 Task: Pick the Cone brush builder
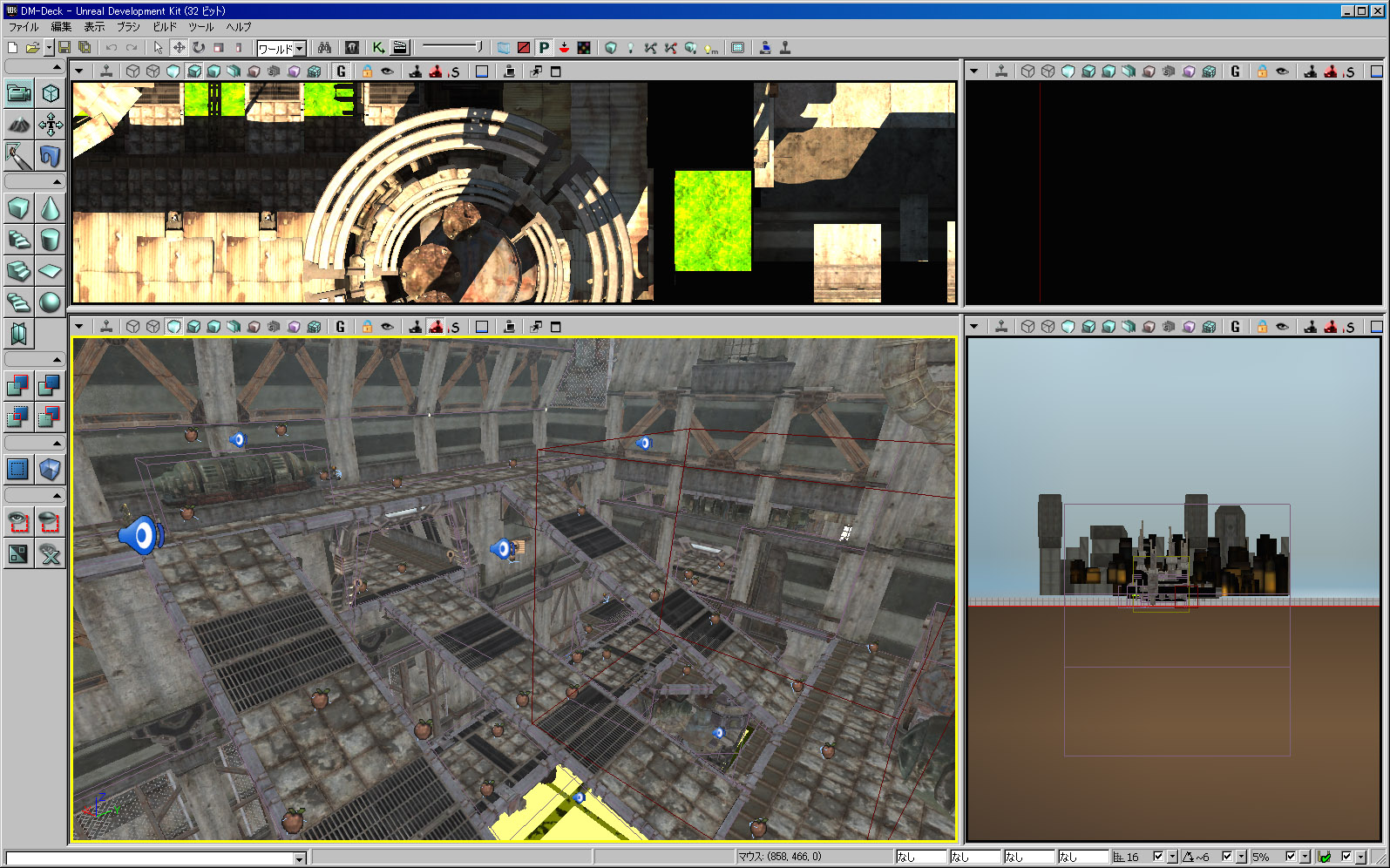[51, 208]
